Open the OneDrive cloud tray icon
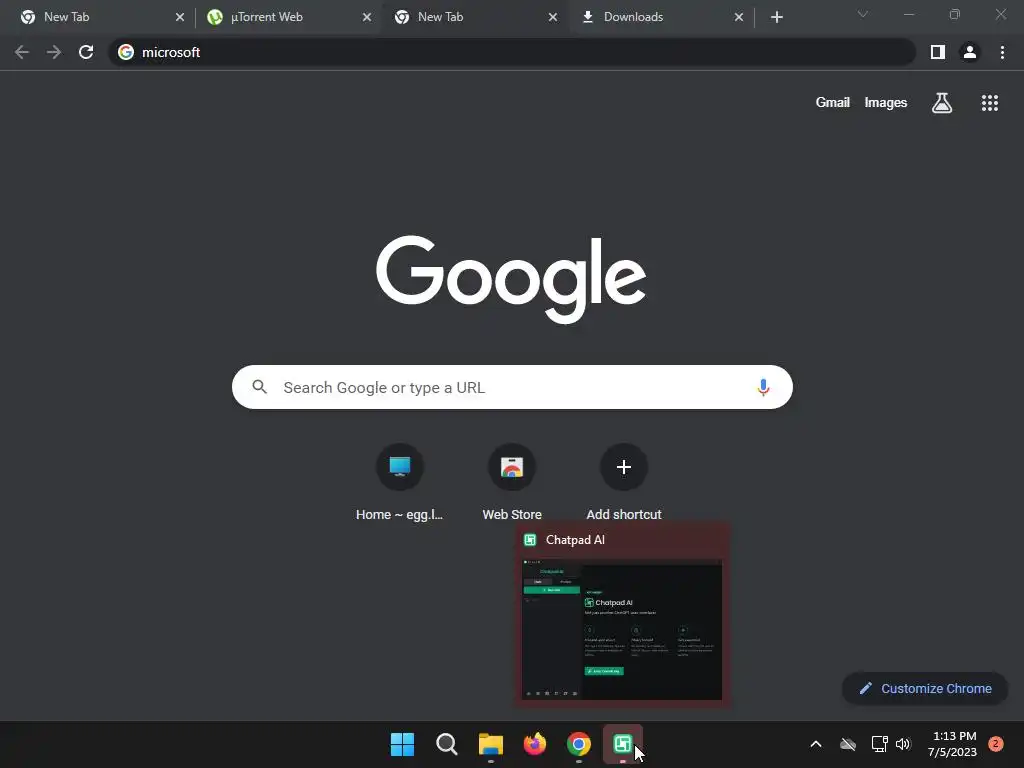Image resolution: width=1024 pixels, height=768 pixels. [x=848, y=744]
